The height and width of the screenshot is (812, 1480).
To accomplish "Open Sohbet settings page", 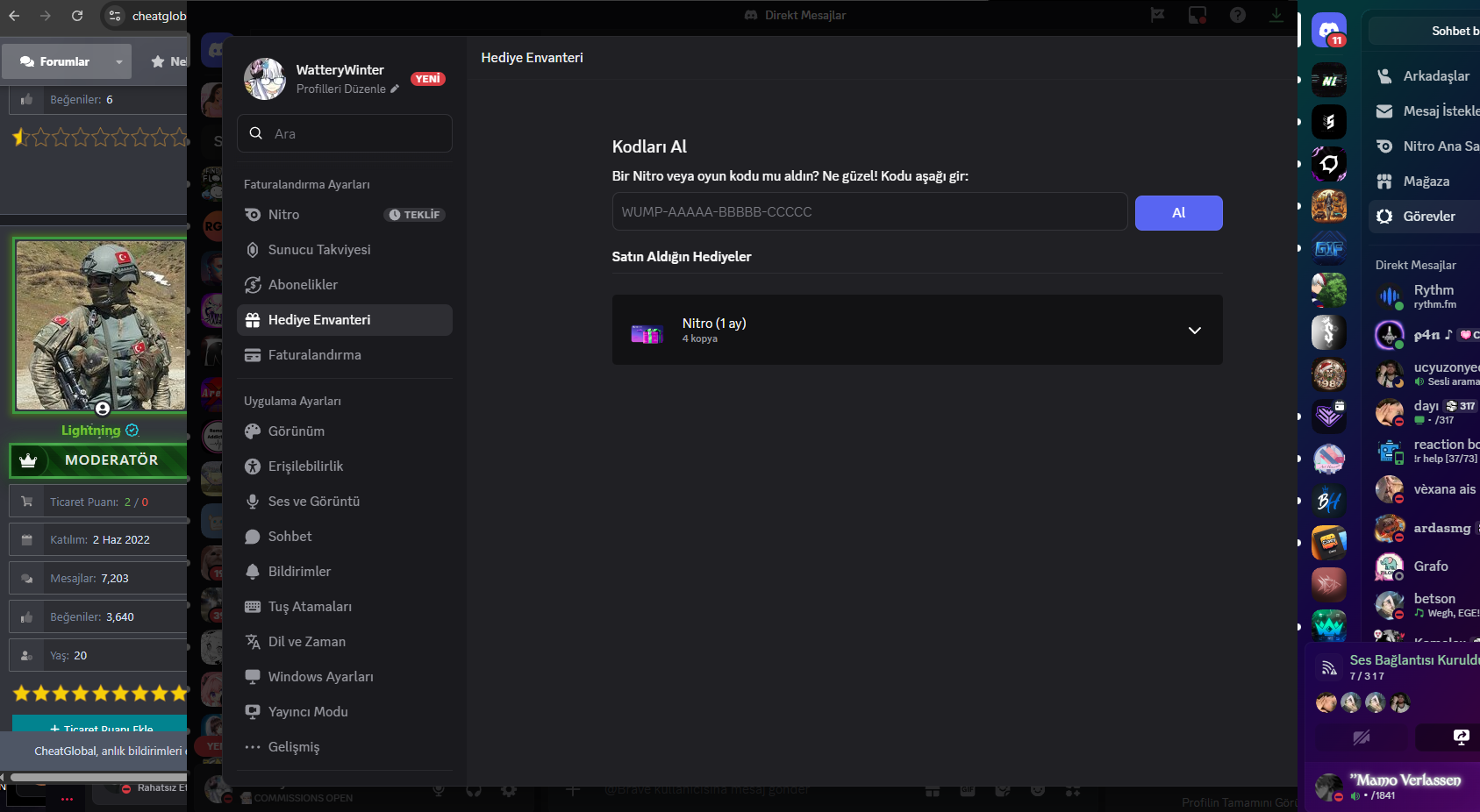I will [344, 537].
